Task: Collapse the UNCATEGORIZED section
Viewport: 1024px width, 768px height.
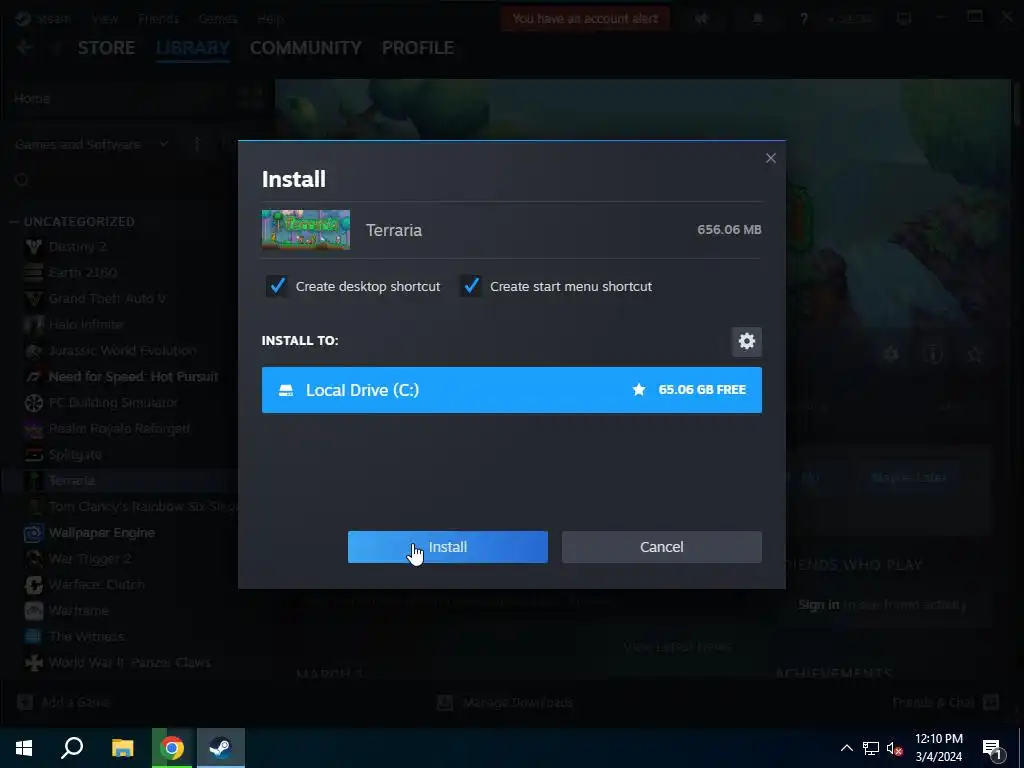Action: pyautogui.click(x=14, y=222)
